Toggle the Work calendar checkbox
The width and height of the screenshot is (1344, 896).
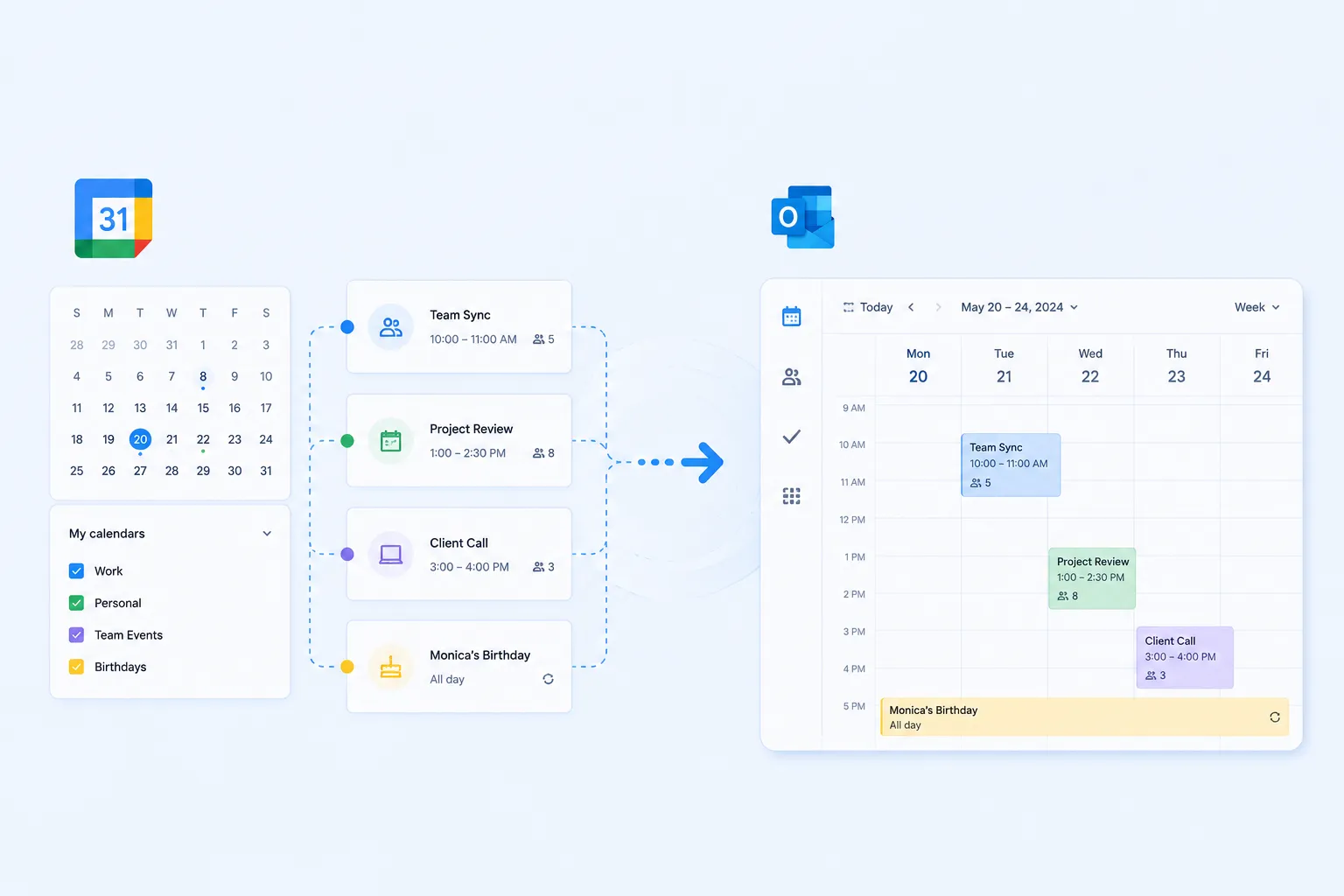[x=76, y=571]
